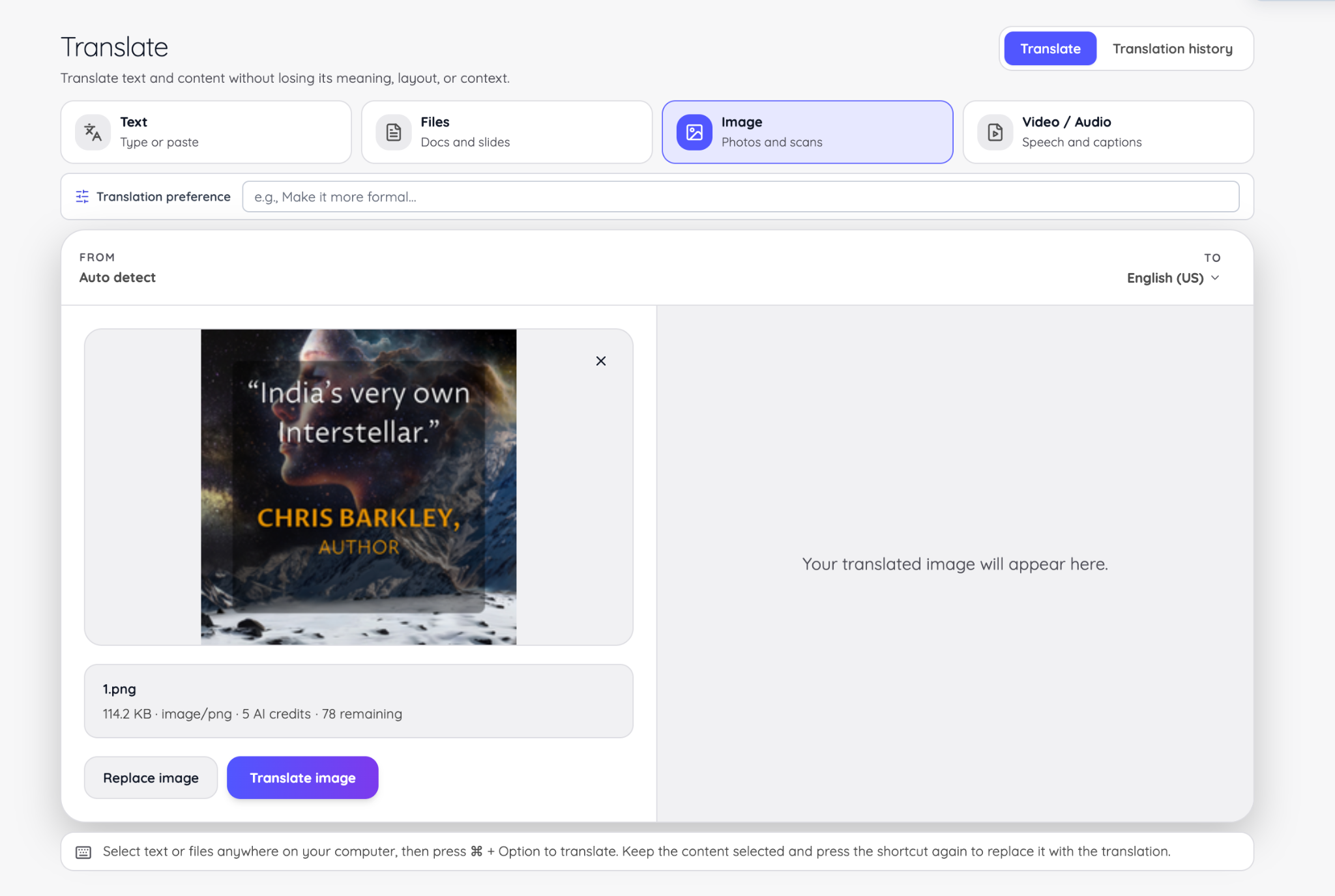
Task: Click the Translation preference label
Action: [164, 197]
